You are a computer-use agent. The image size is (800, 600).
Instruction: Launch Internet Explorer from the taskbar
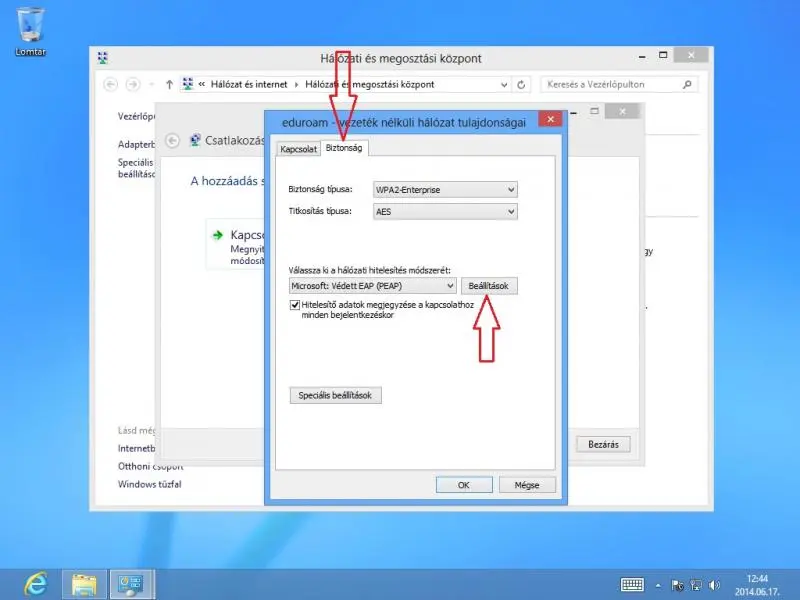tap(36, 583)
